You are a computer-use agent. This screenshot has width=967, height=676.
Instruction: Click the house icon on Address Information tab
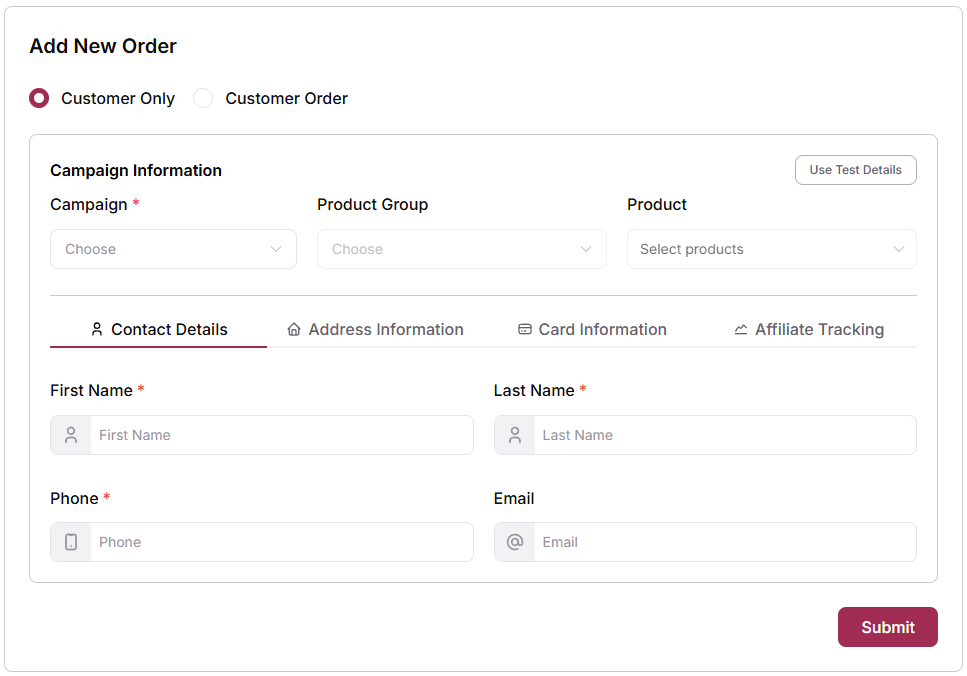[x=294, y=329]
